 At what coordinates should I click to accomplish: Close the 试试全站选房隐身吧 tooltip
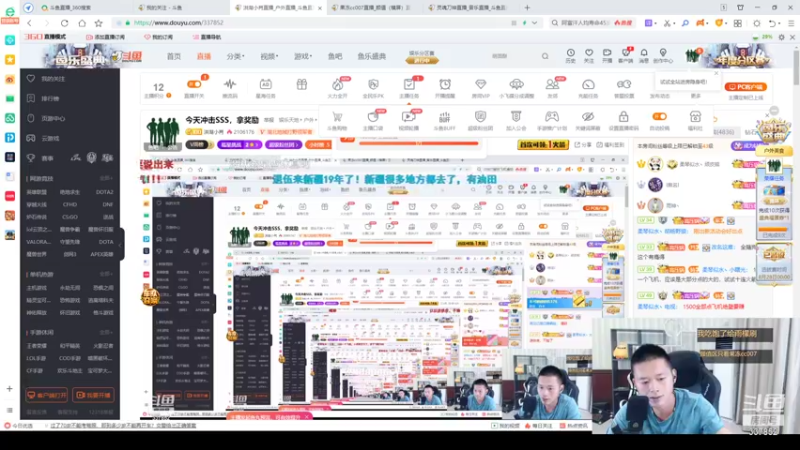coord(715,73)
